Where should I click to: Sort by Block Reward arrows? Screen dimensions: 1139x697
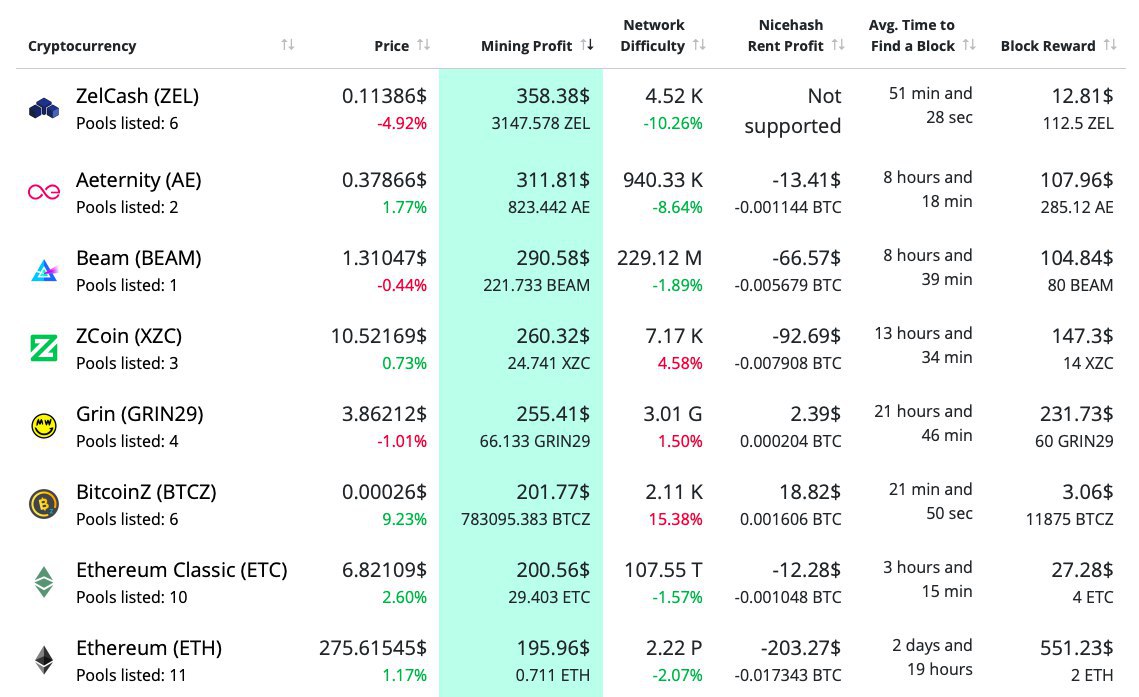[x=1109, y=45]
